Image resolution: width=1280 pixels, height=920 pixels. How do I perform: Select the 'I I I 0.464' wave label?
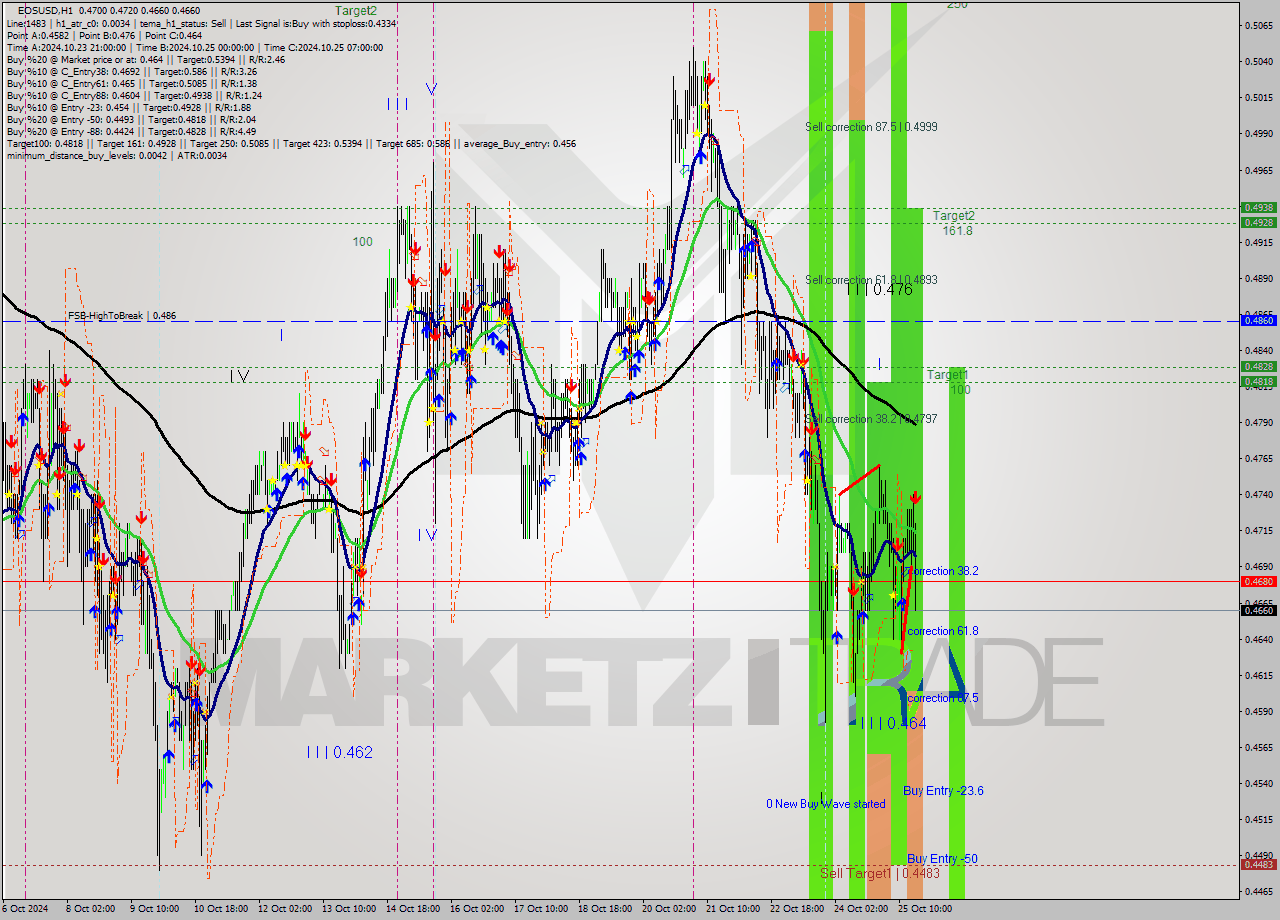click(x=893, y=723)
